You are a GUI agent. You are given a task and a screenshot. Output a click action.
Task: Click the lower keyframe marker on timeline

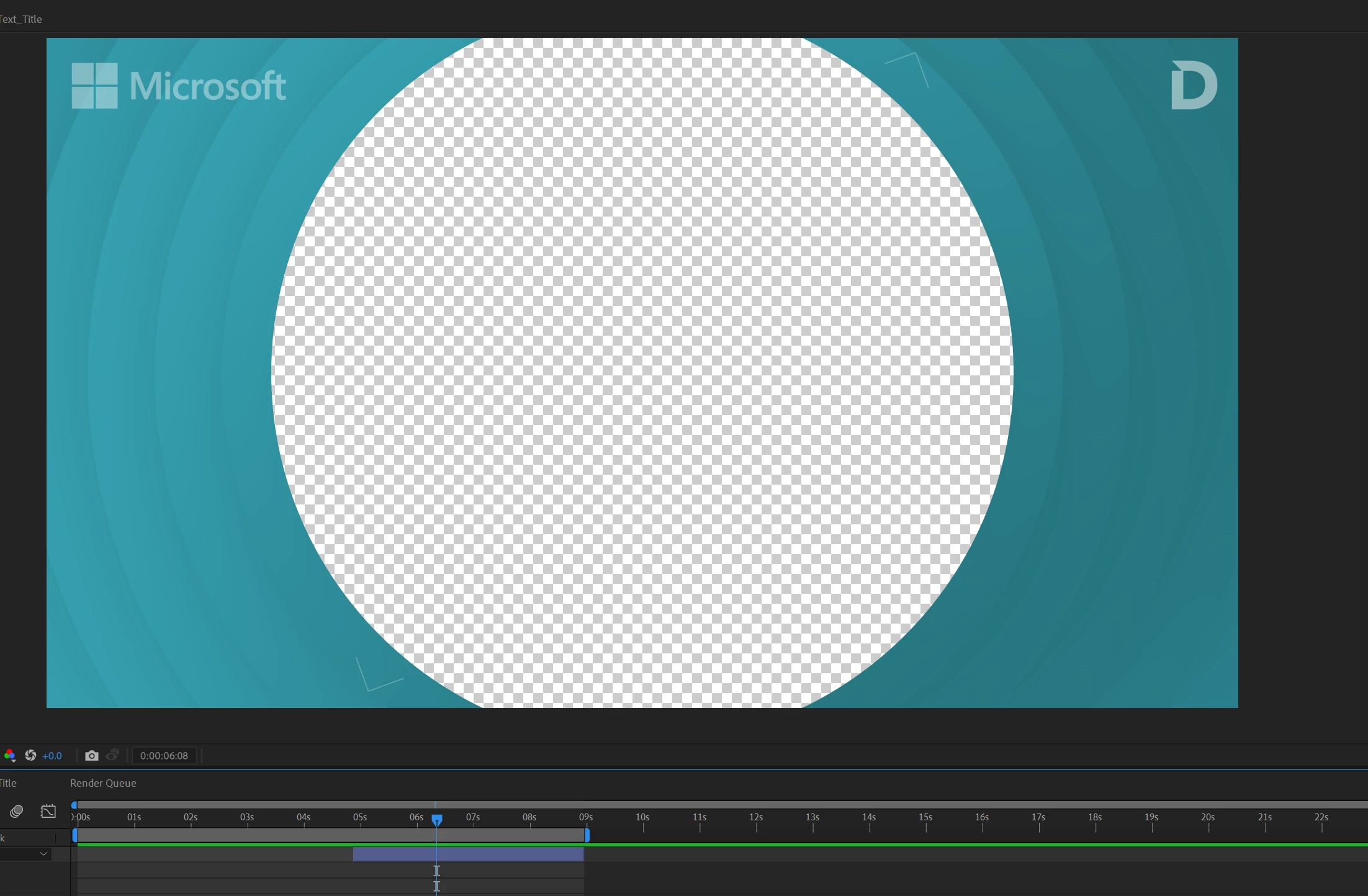click(437, 887)
